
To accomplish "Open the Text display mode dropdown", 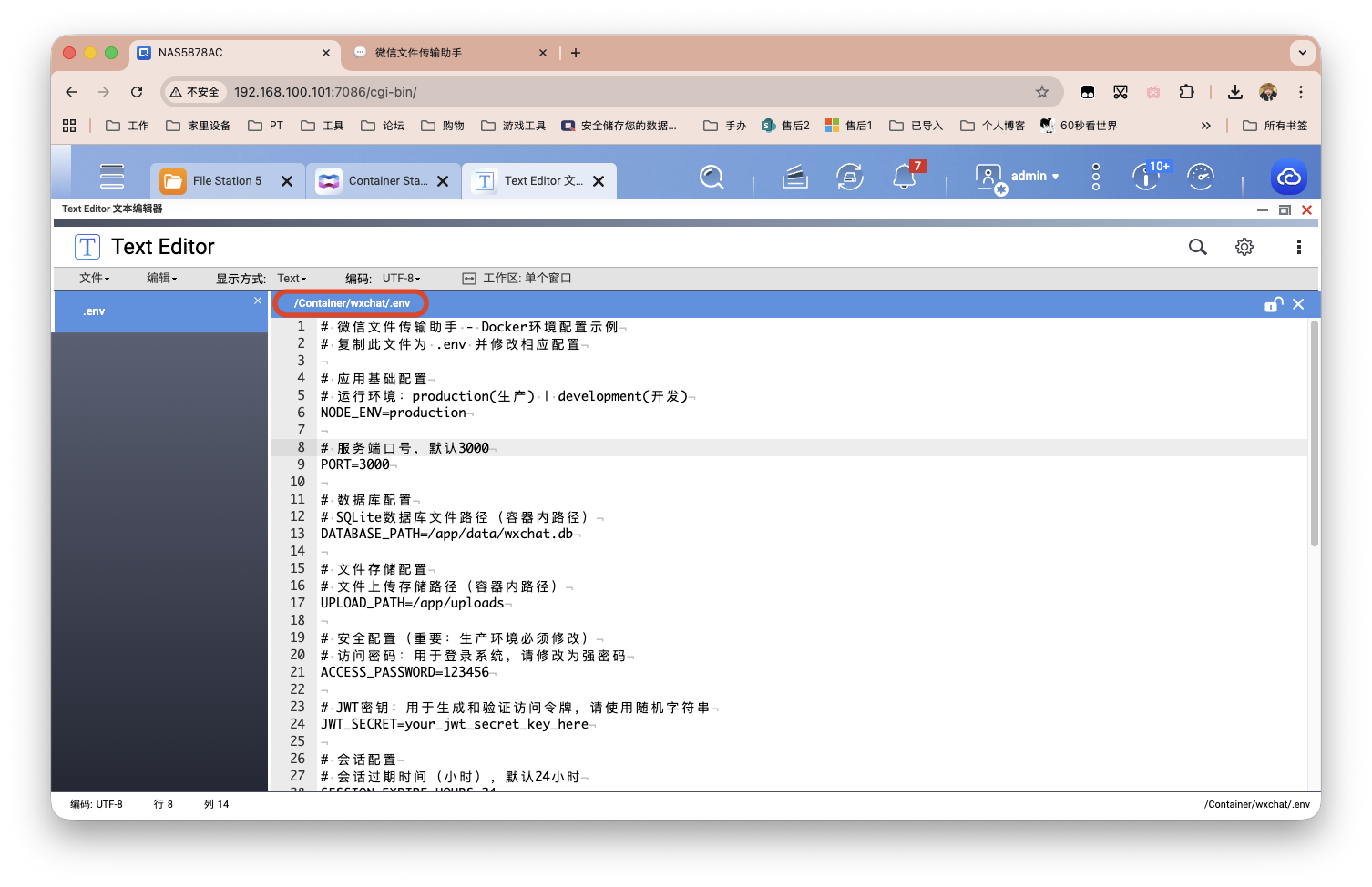I will tap(292, 278).
